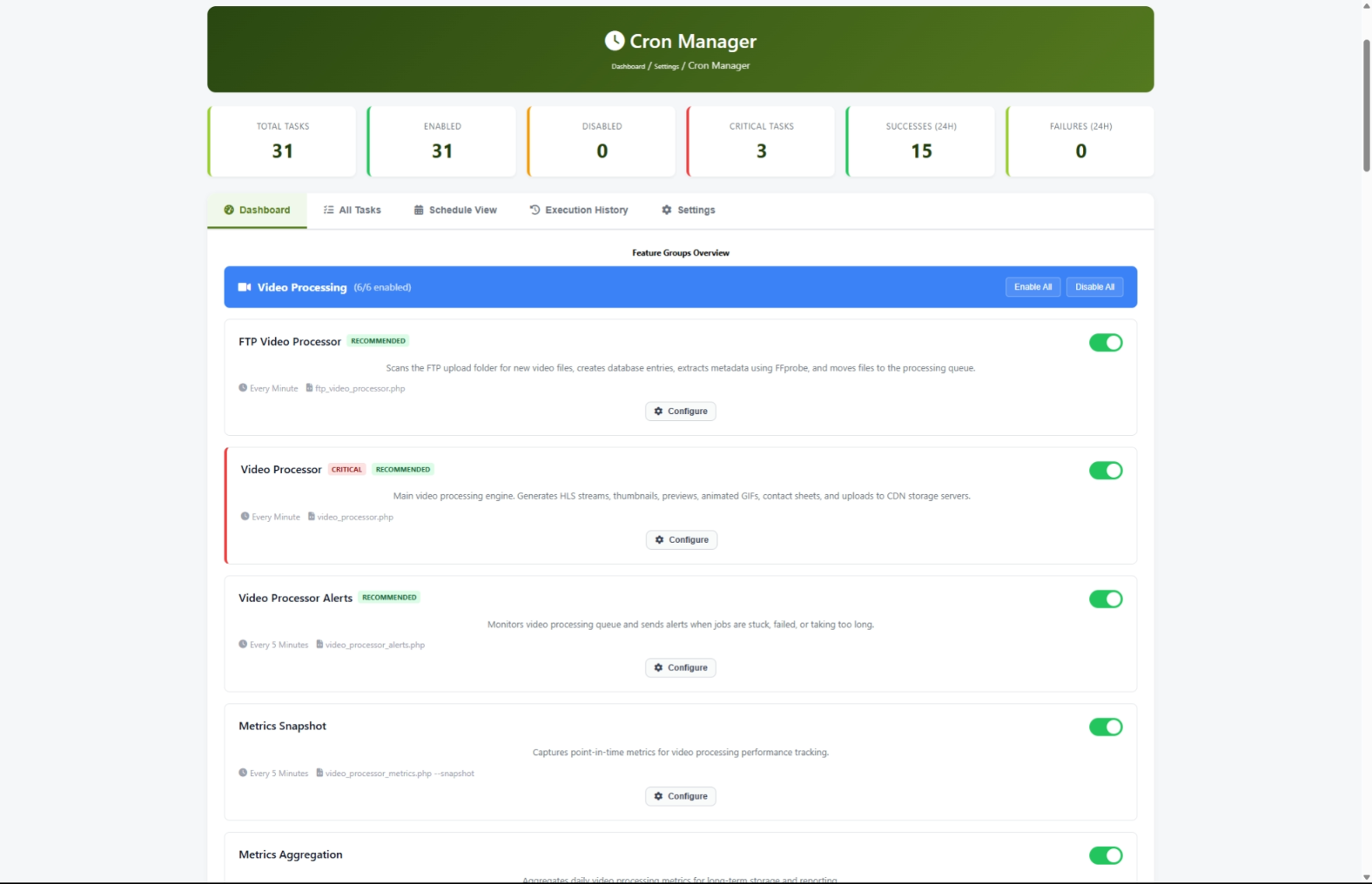Turn off the Video Processor toggle

(x=1105, y=471)
